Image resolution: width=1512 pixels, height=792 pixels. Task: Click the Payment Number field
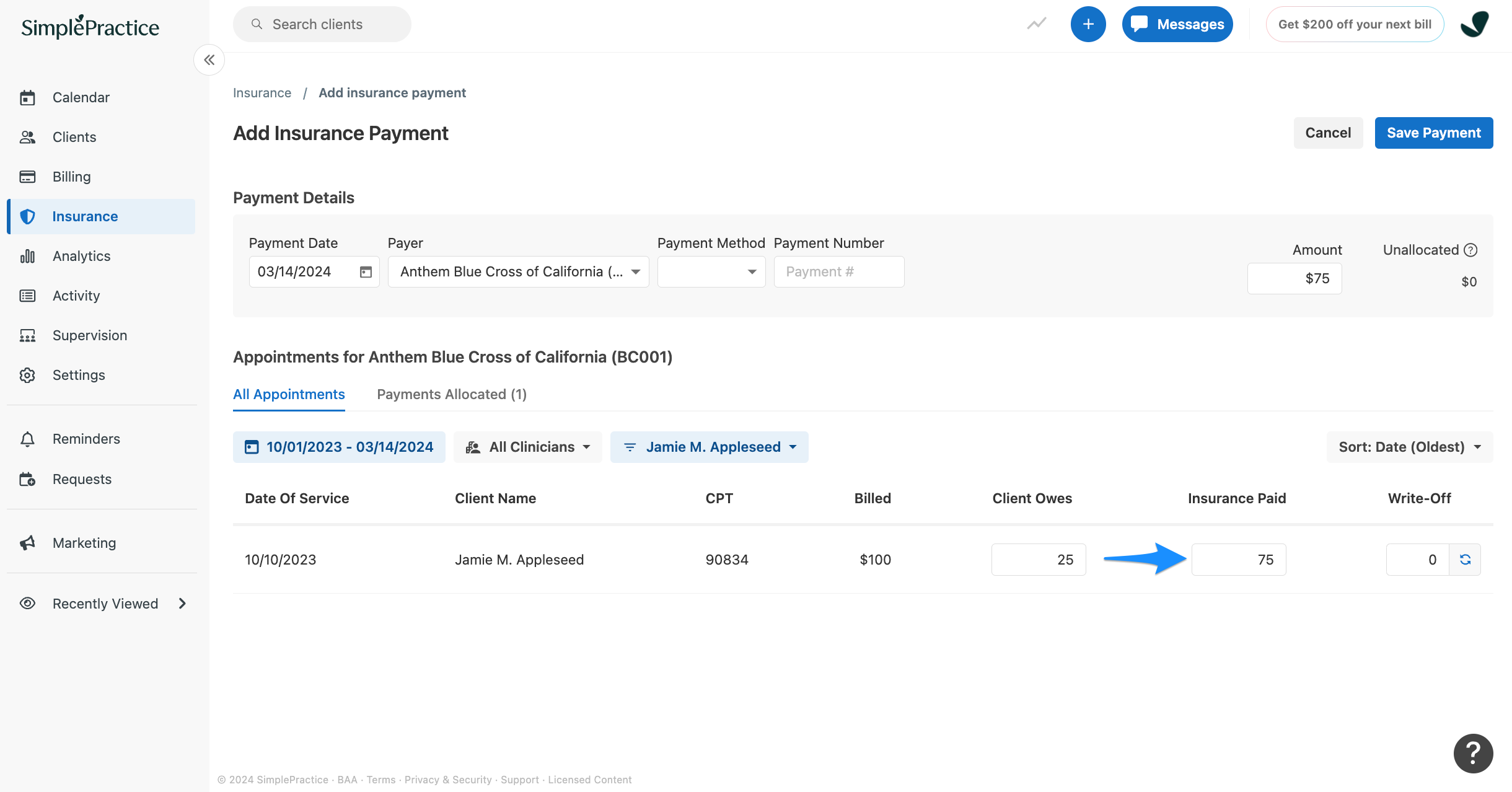coord(839,272)
